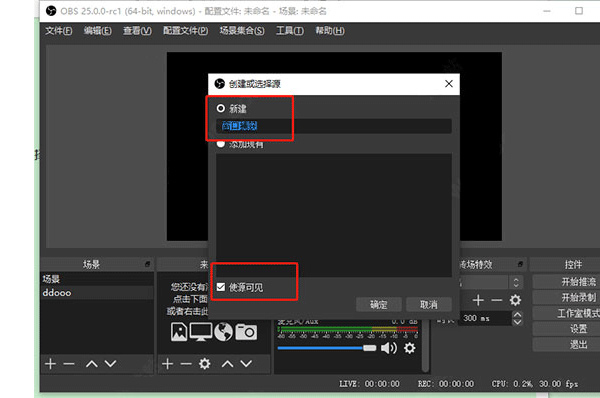Add transition with plus icon in 转场特效 panel
Screen dimensions: 600x398
coord(478,300)
